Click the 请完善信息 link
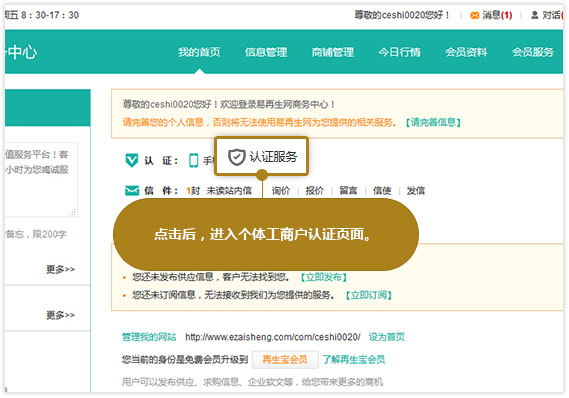Viewport: 569px width, 398px height. tap(433, 122)
